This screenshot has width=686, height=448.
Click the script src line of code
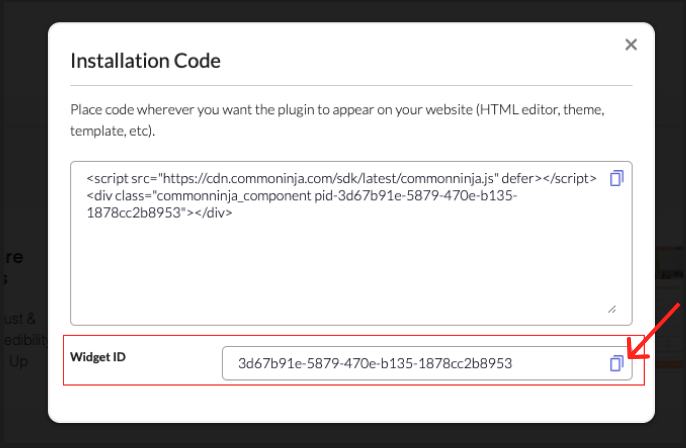(341, 178)
